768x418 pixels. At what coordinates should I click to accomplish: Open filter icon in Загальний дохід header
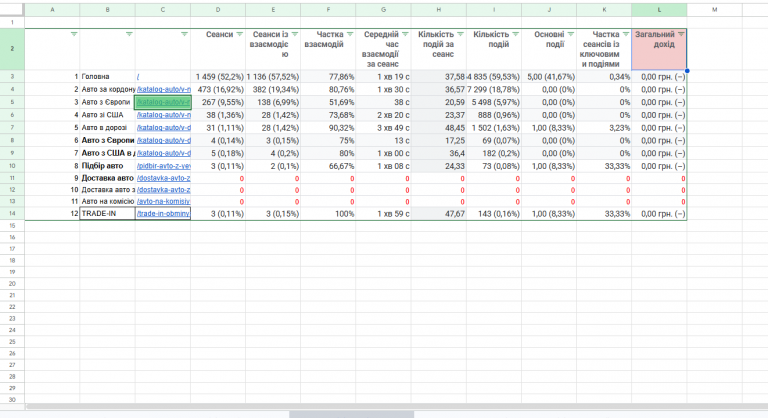pyautogui.click(x=681, y=34)
